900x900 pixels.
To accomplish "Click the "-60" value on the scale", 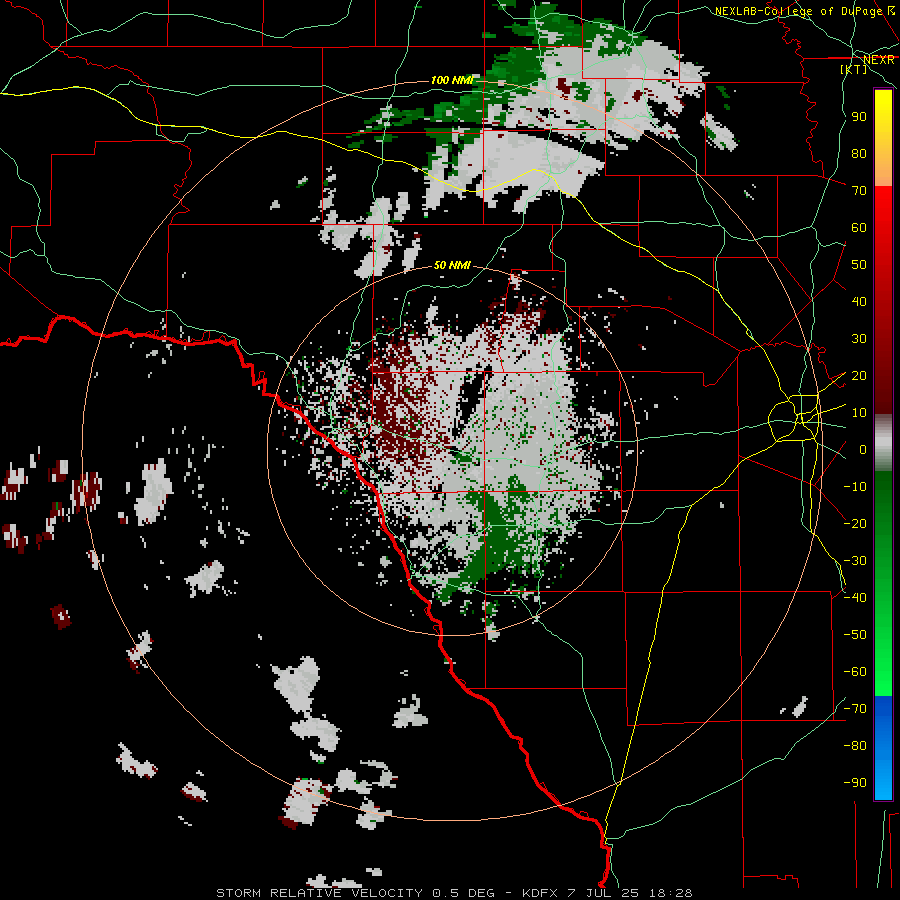I will click(x=855, y=672).
